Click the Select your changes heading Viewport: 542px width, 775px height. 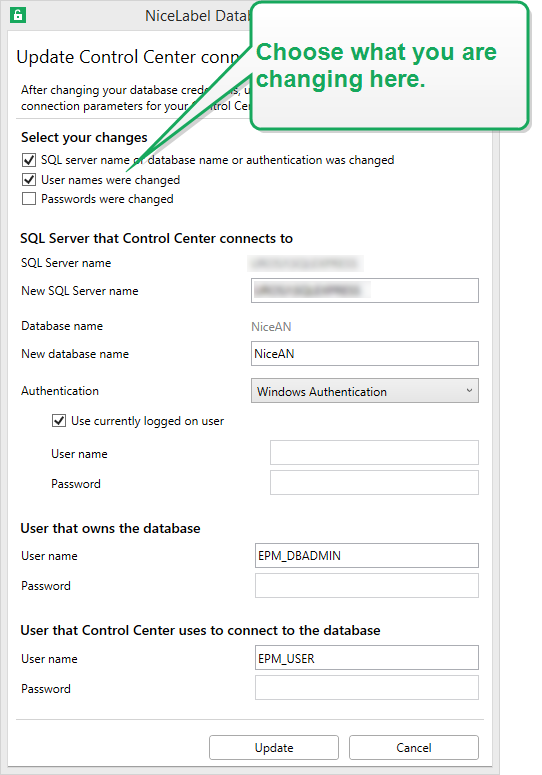[x=84, y=137]
